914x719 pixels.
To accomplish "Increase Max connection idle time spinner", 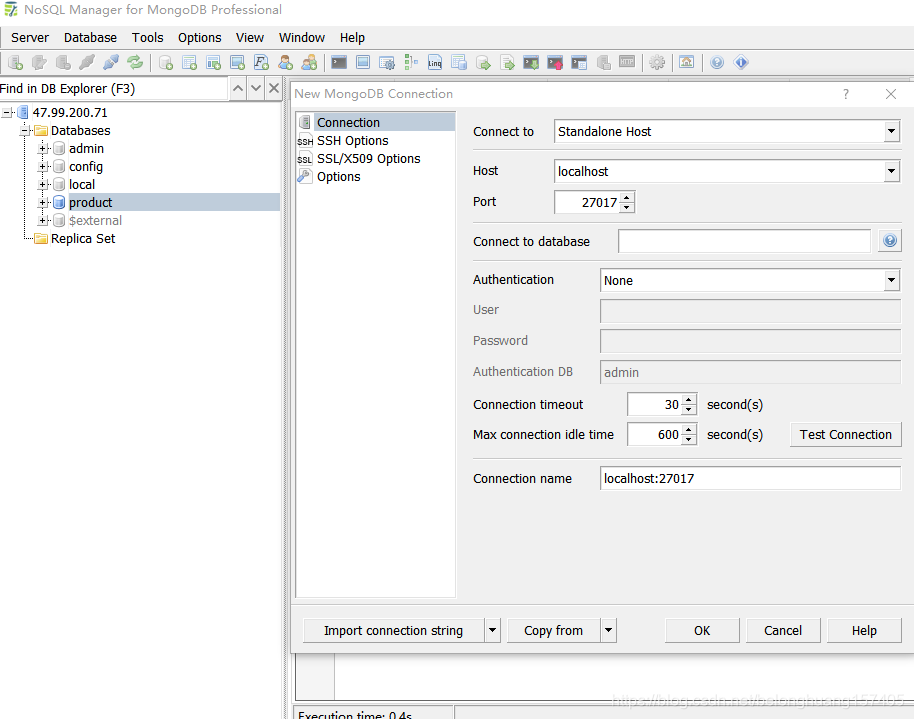I will click(x=689, y=429).
